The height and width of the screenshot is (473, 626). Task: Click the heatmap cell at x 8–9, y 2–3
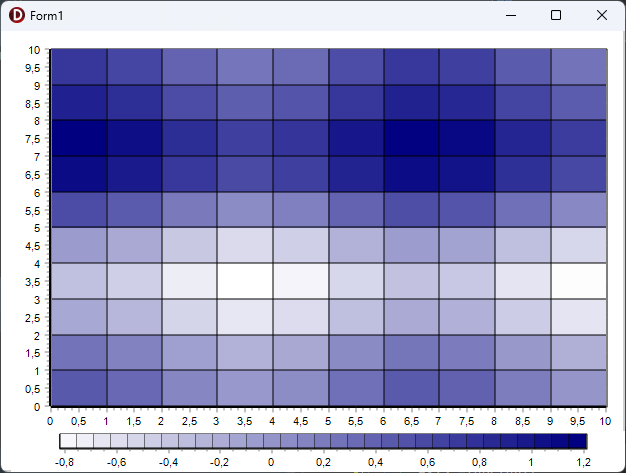(523, 317)
